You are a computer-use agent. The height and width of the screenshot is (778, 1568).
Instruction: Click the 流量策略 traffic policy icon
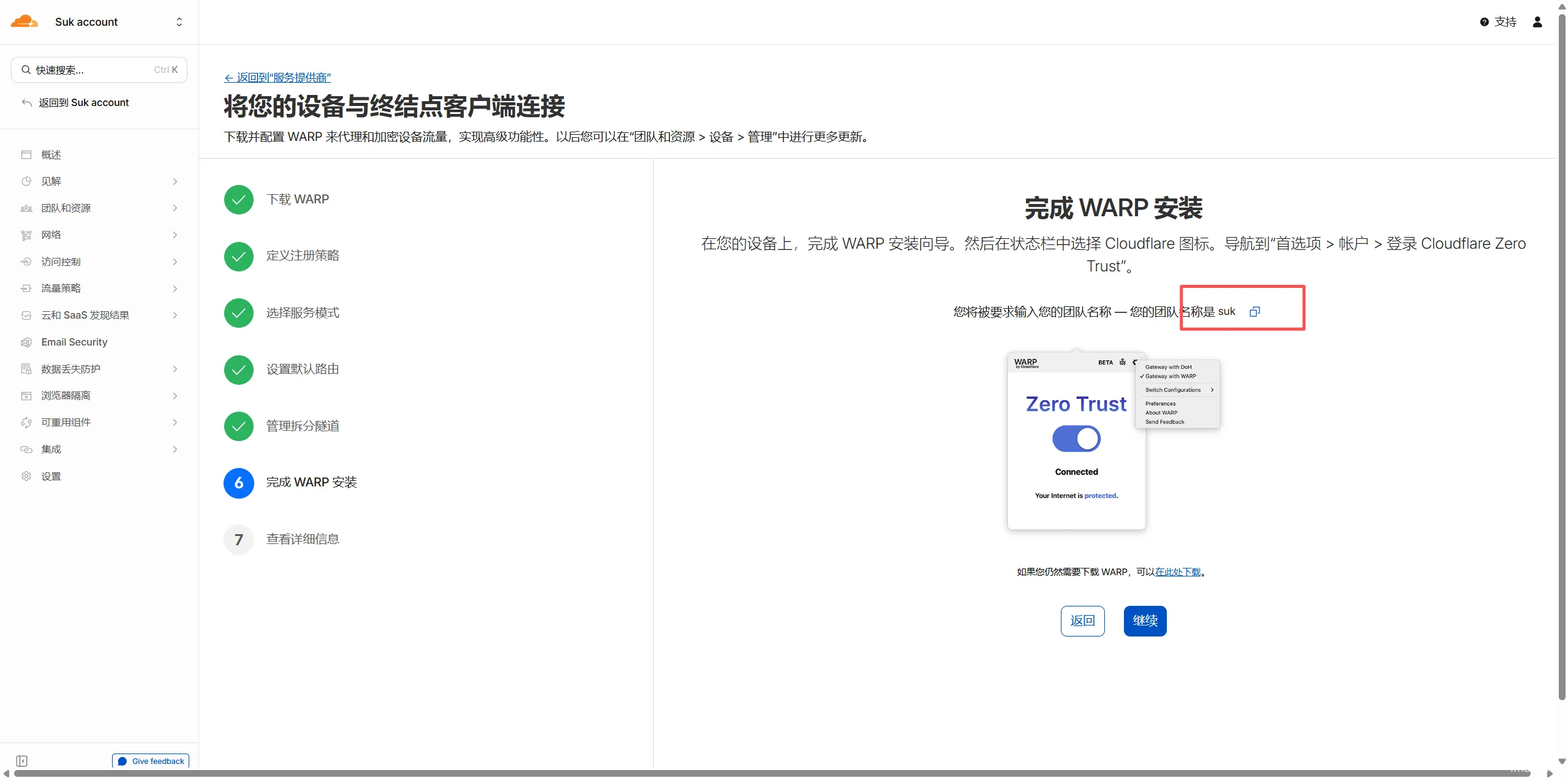pos(26,288)
